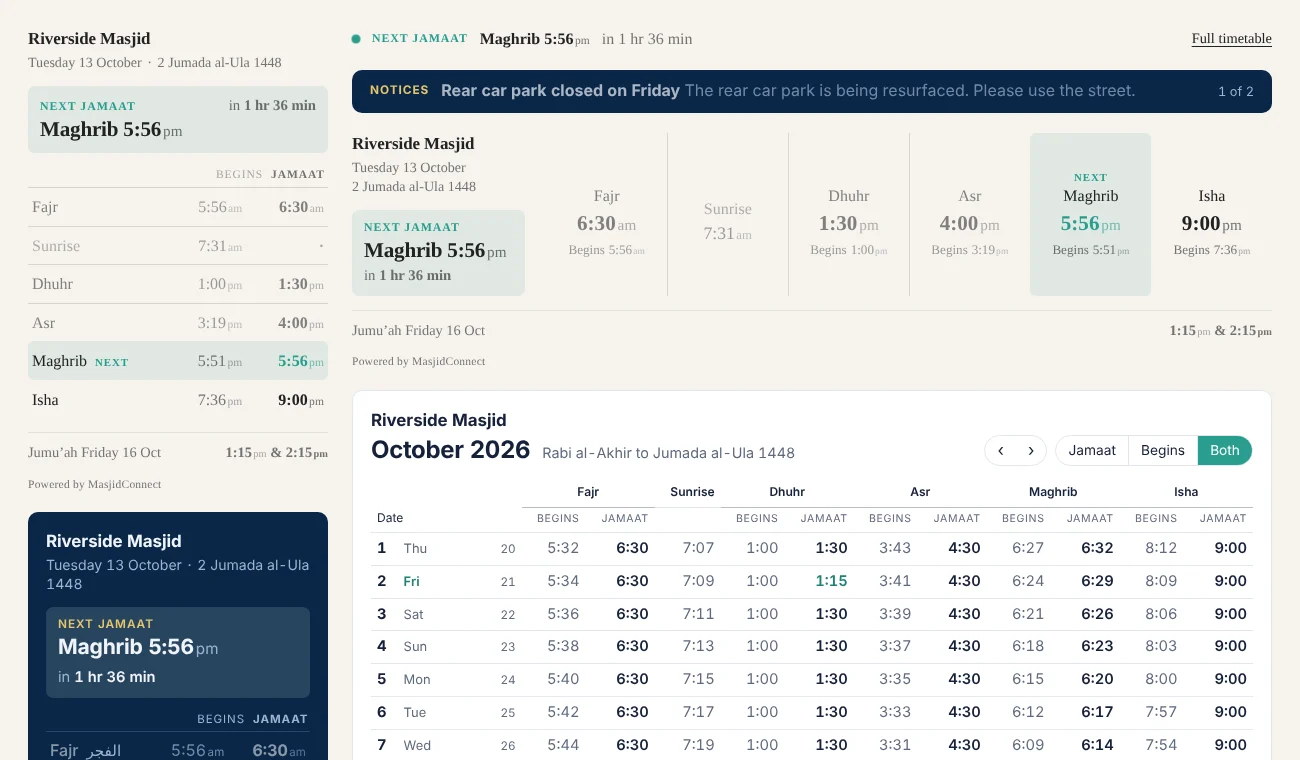The height and width of the screenshot is (760, 1300).
Task: Click Maghrib jamaat 6:32 on Thu row
Action: coord(1097,548)
